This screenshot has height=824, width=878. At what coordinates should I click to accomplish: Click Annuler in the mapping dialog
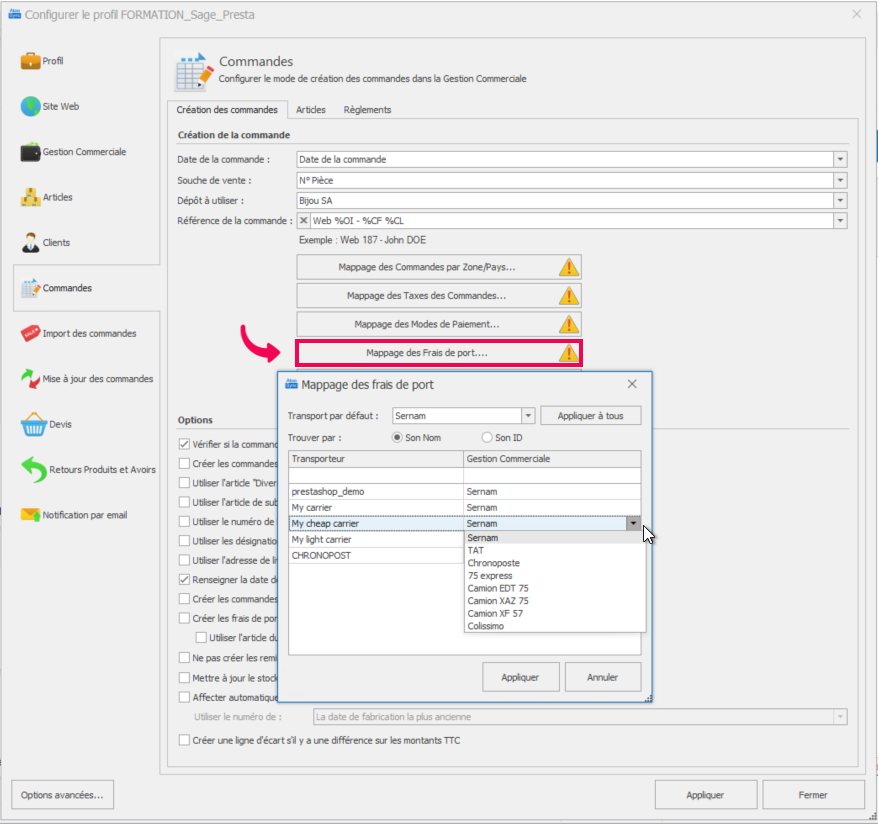(602, 677)
